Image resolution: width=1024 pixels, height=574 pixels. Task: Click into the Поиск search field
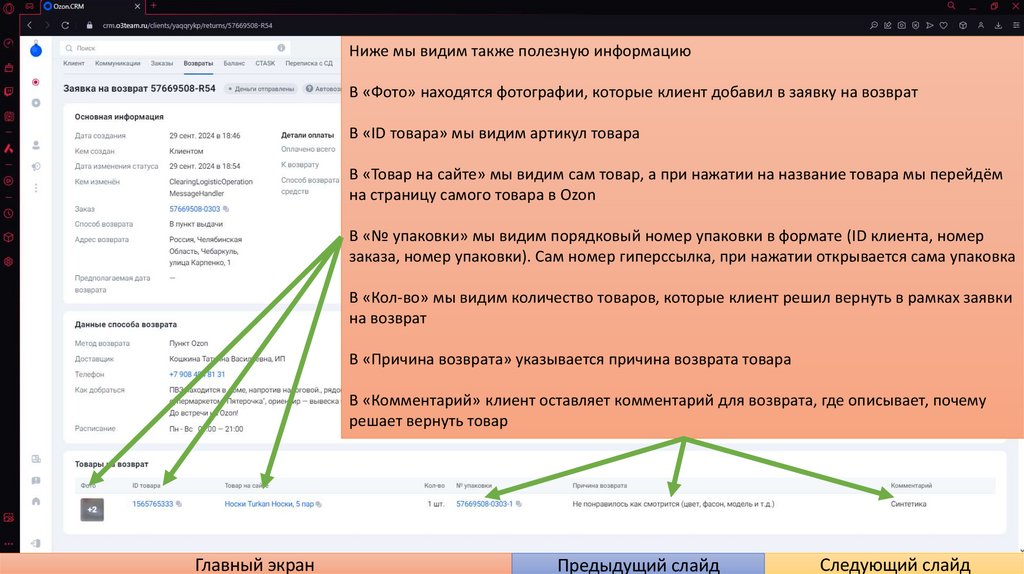pos(174,48)
